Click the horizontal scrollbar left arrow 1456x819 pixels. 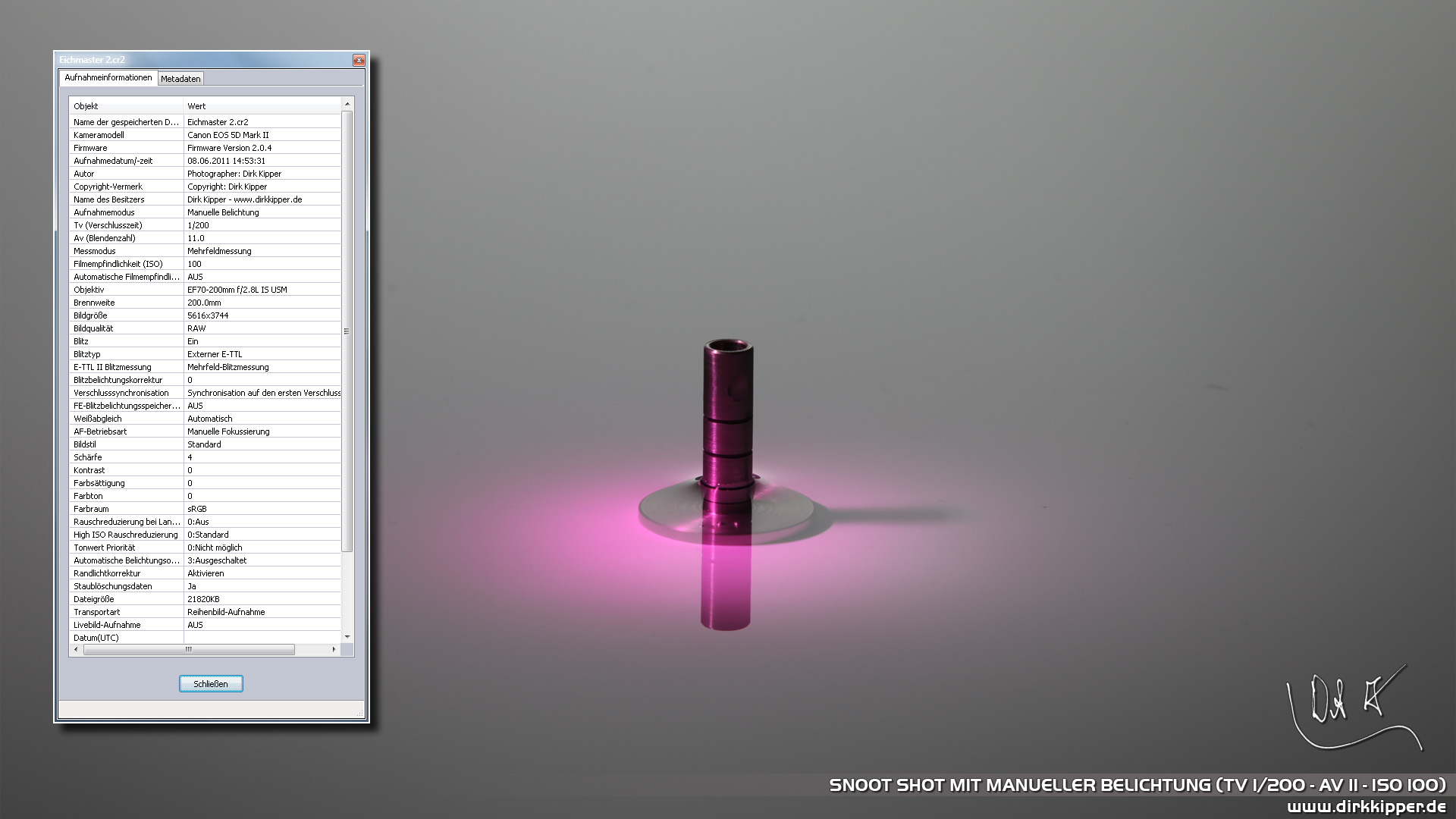(75, 650)
